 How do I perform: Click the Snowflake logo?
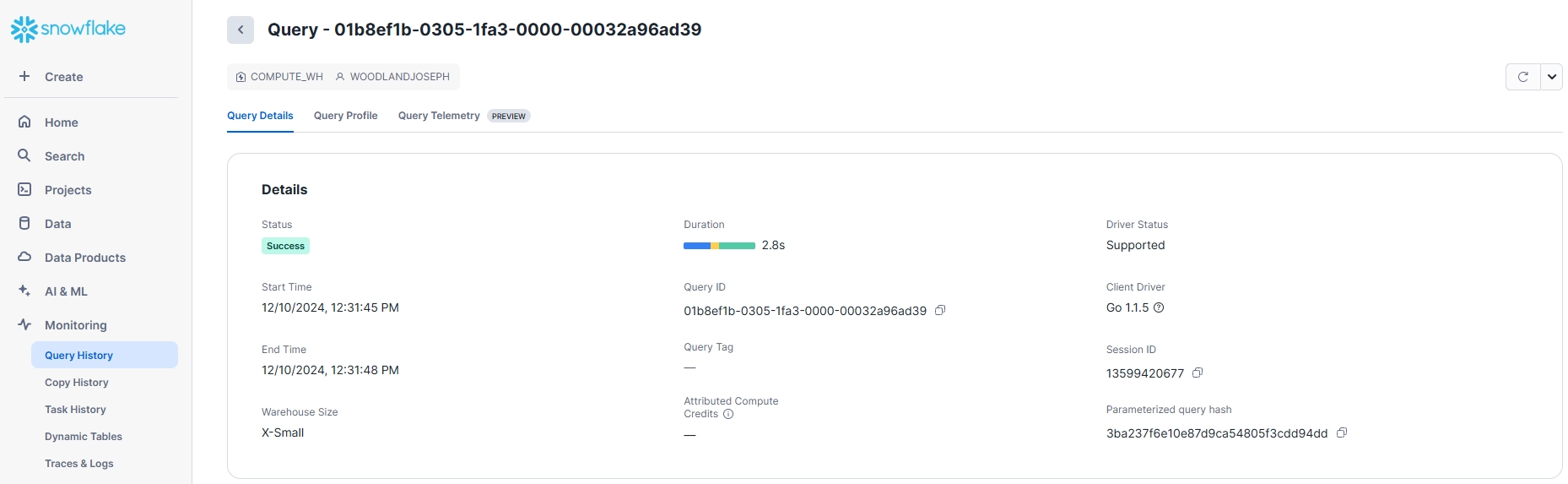point(68,29)
